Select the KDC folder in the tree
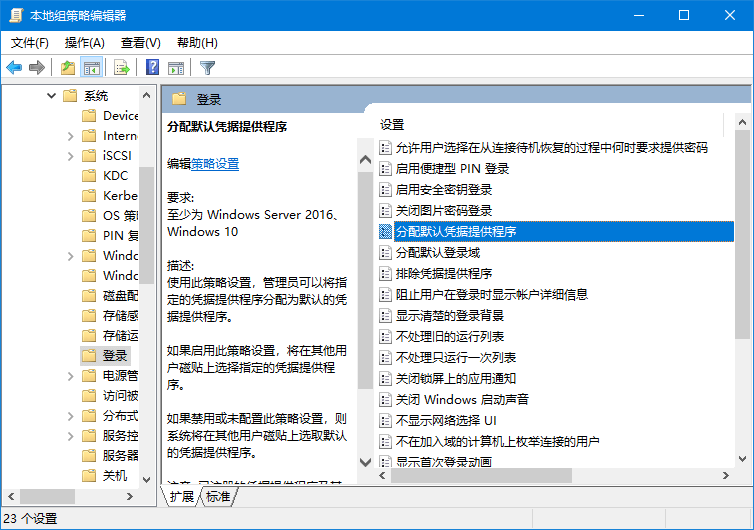The width and height of the screenshot is (754, 530). pyautogui.click(x=115, y=176)
